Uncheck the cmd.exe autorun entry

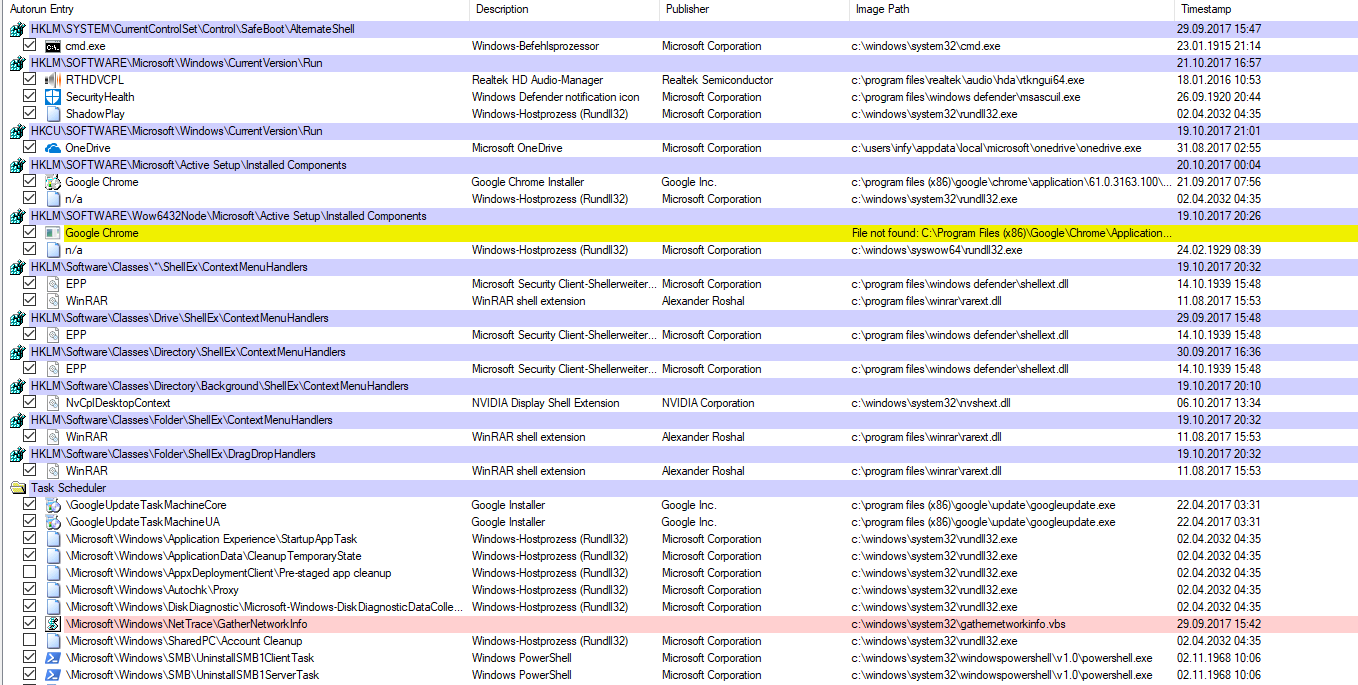29,46
